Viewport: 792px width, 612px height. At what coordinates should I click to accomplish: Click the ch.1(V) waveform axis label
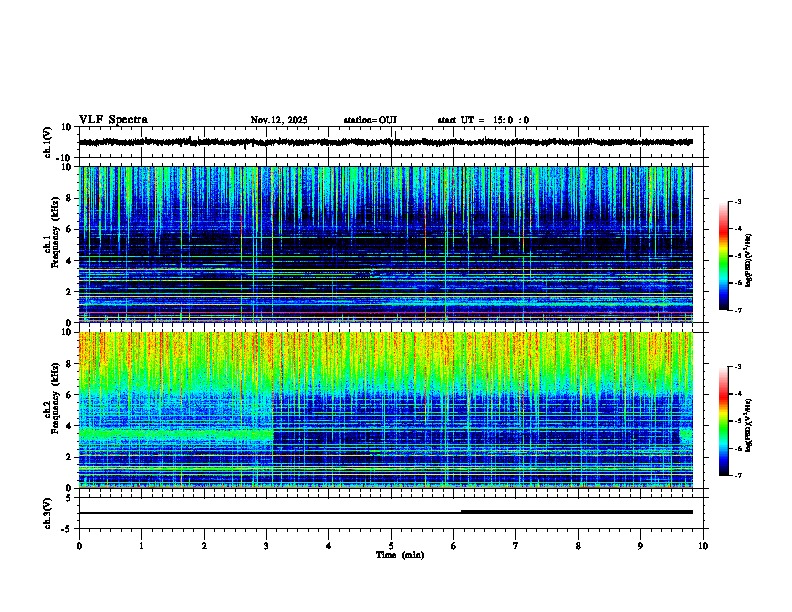(x=47, y=142)
